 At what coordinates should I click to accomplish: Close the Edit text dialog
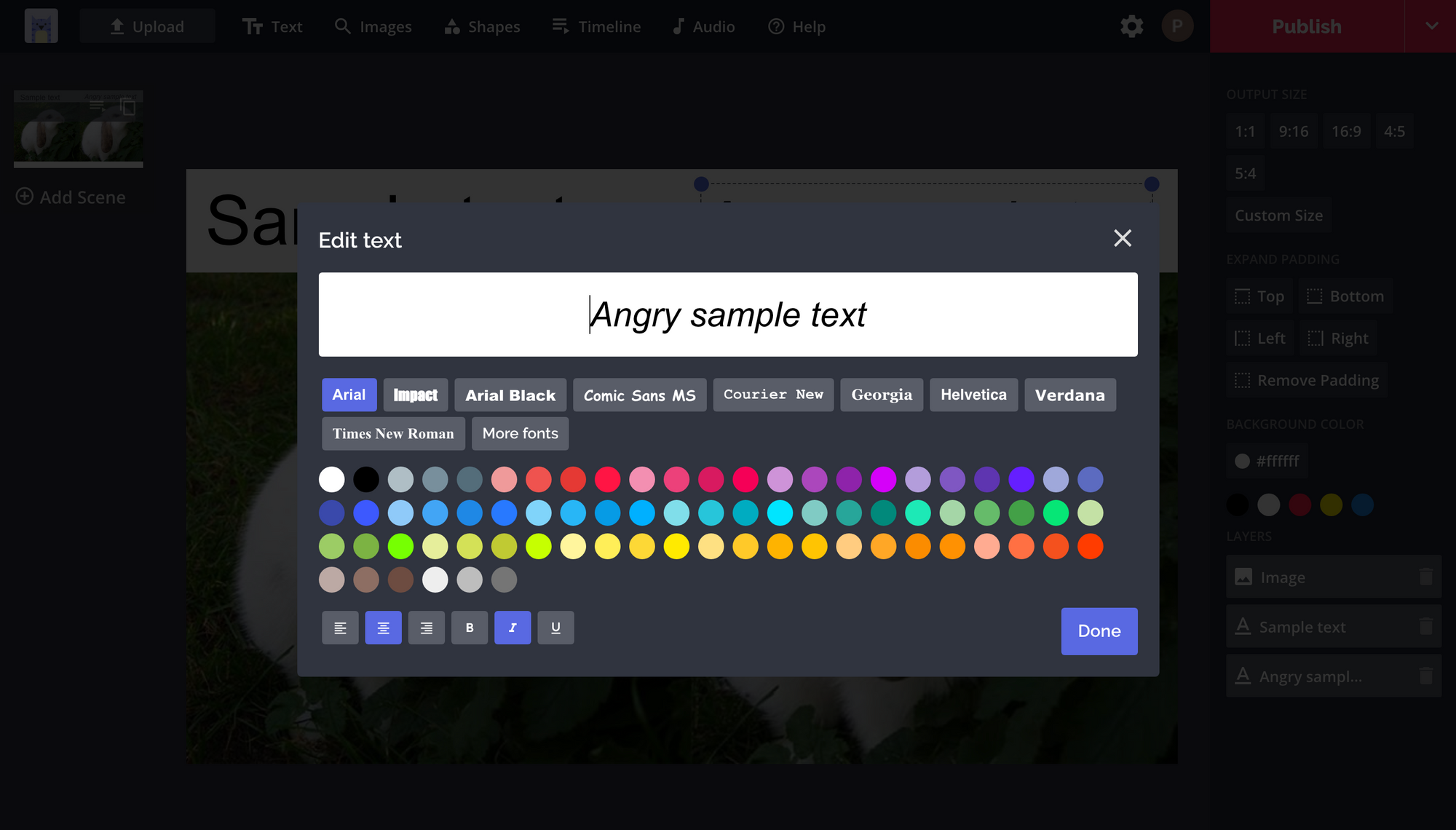point(1122,238)
